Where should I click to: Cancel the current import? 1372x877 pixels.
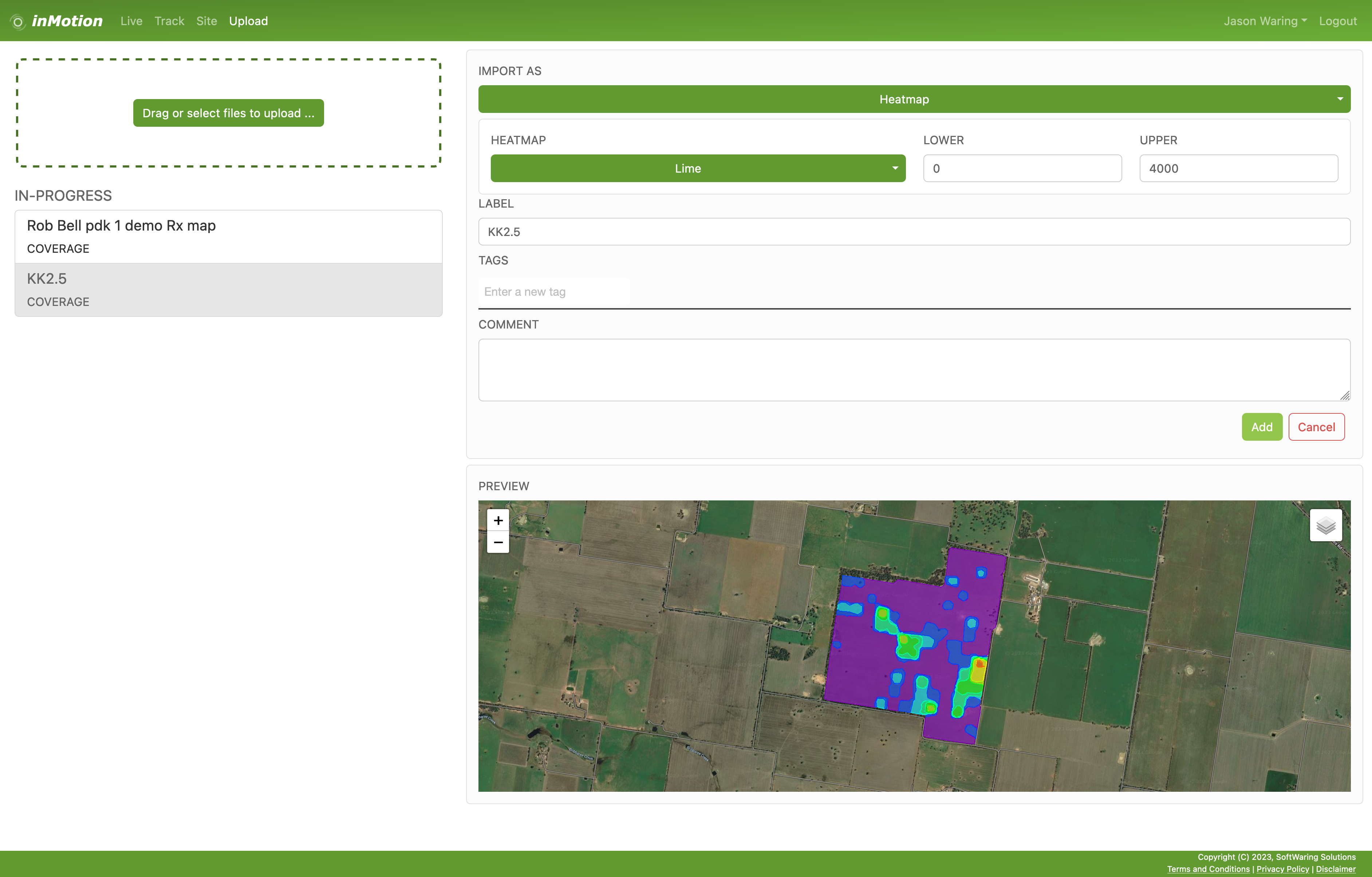[1316, 427]
